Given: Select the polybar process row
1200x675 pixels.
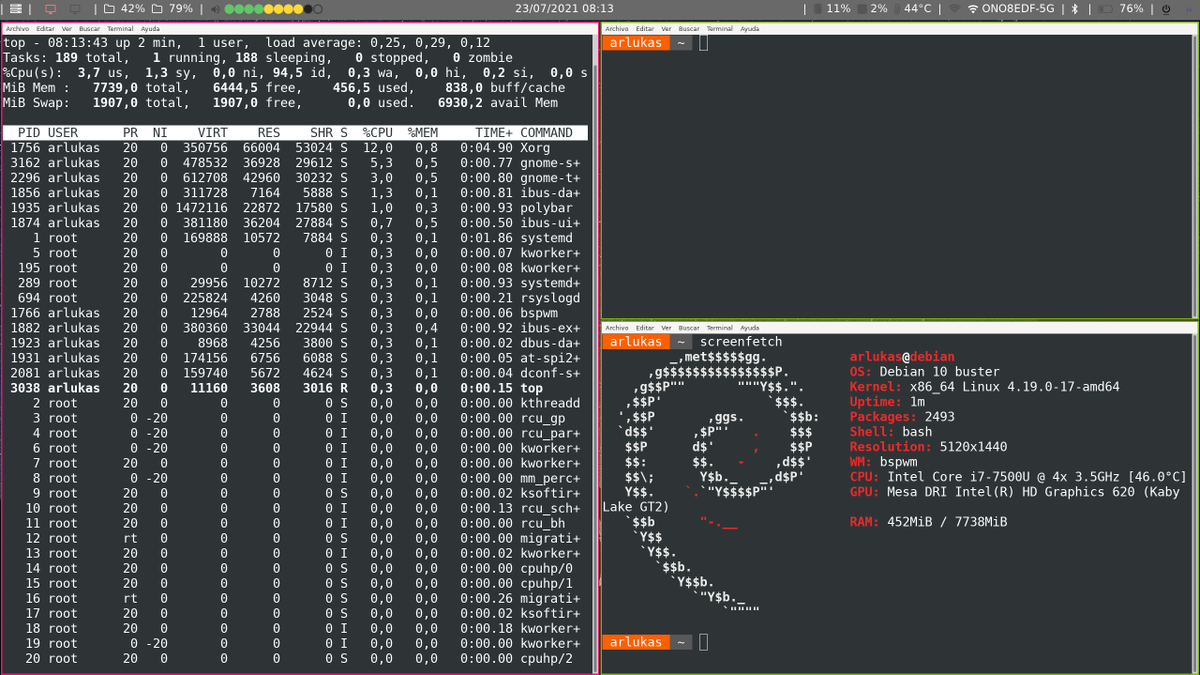Looking at the screenshot, I should pyautogui.click(x=296, y=208).
